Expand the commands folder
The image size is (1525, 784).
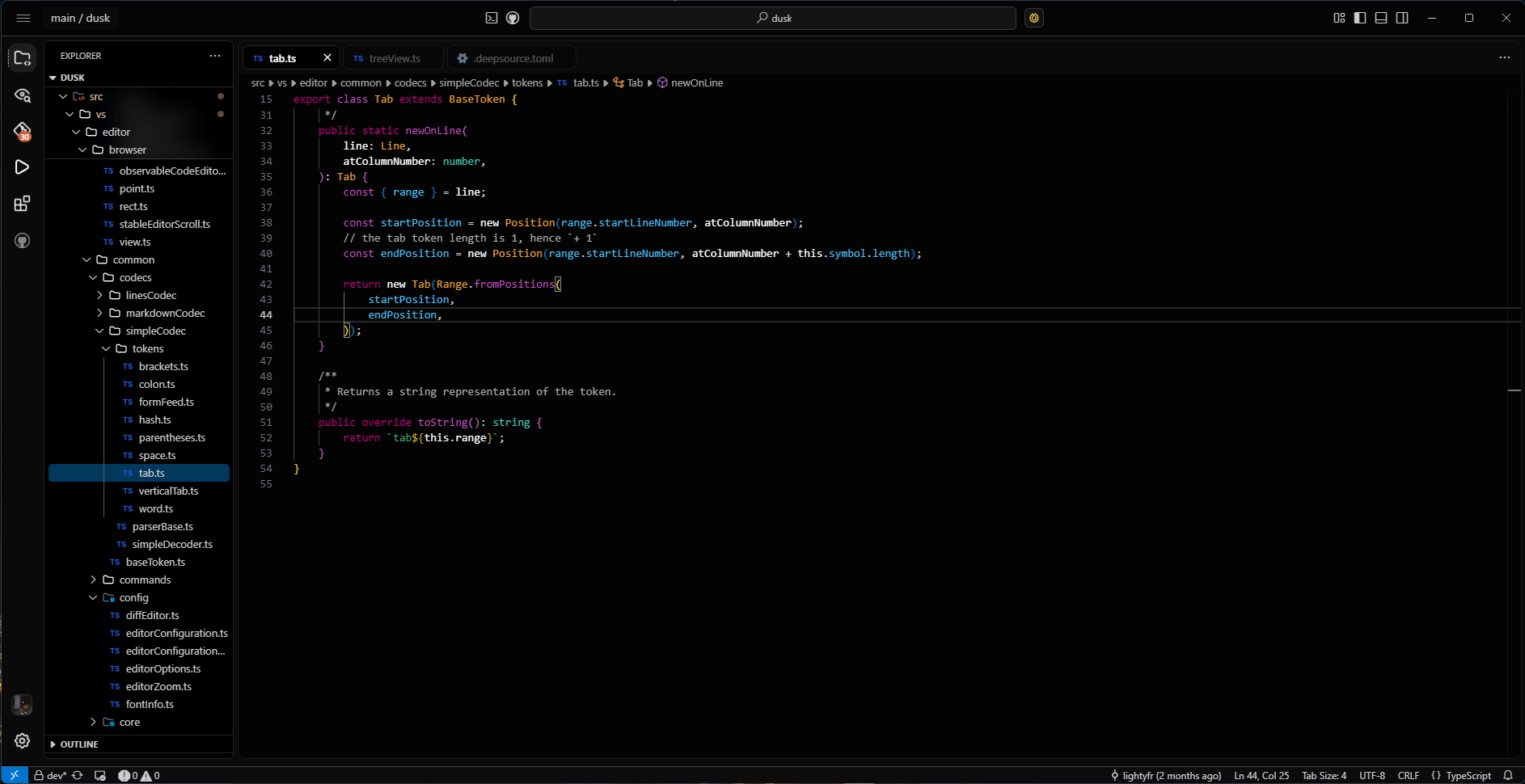point(138,580)
